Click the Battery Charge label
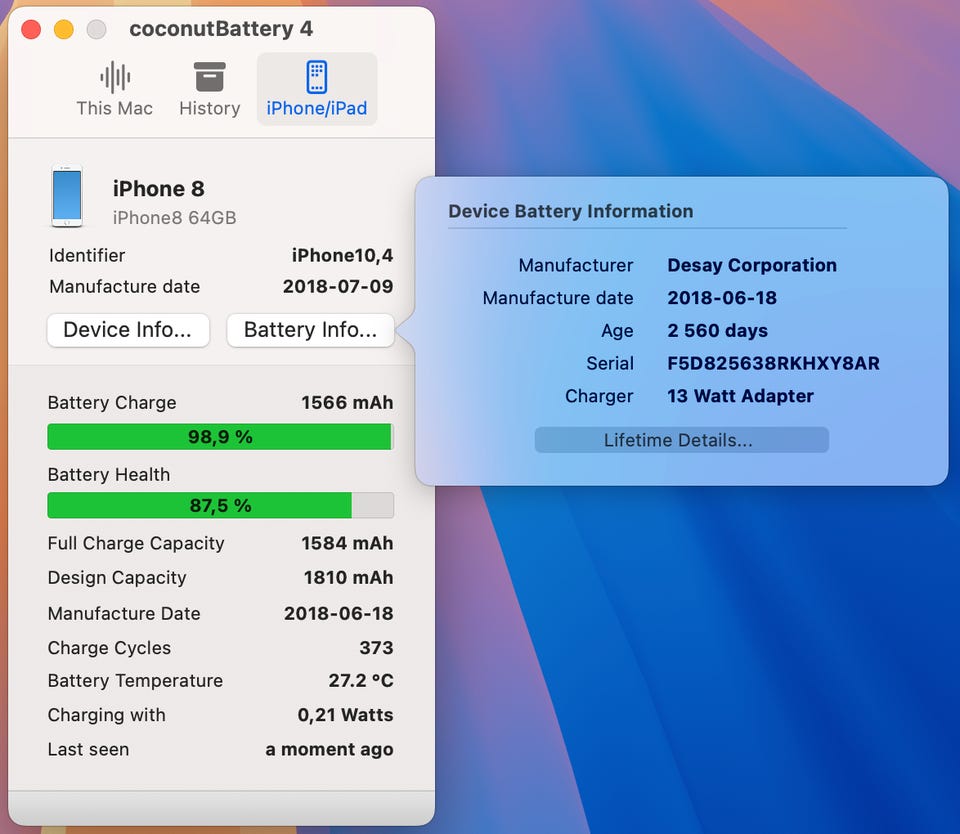 coord(112,402)
